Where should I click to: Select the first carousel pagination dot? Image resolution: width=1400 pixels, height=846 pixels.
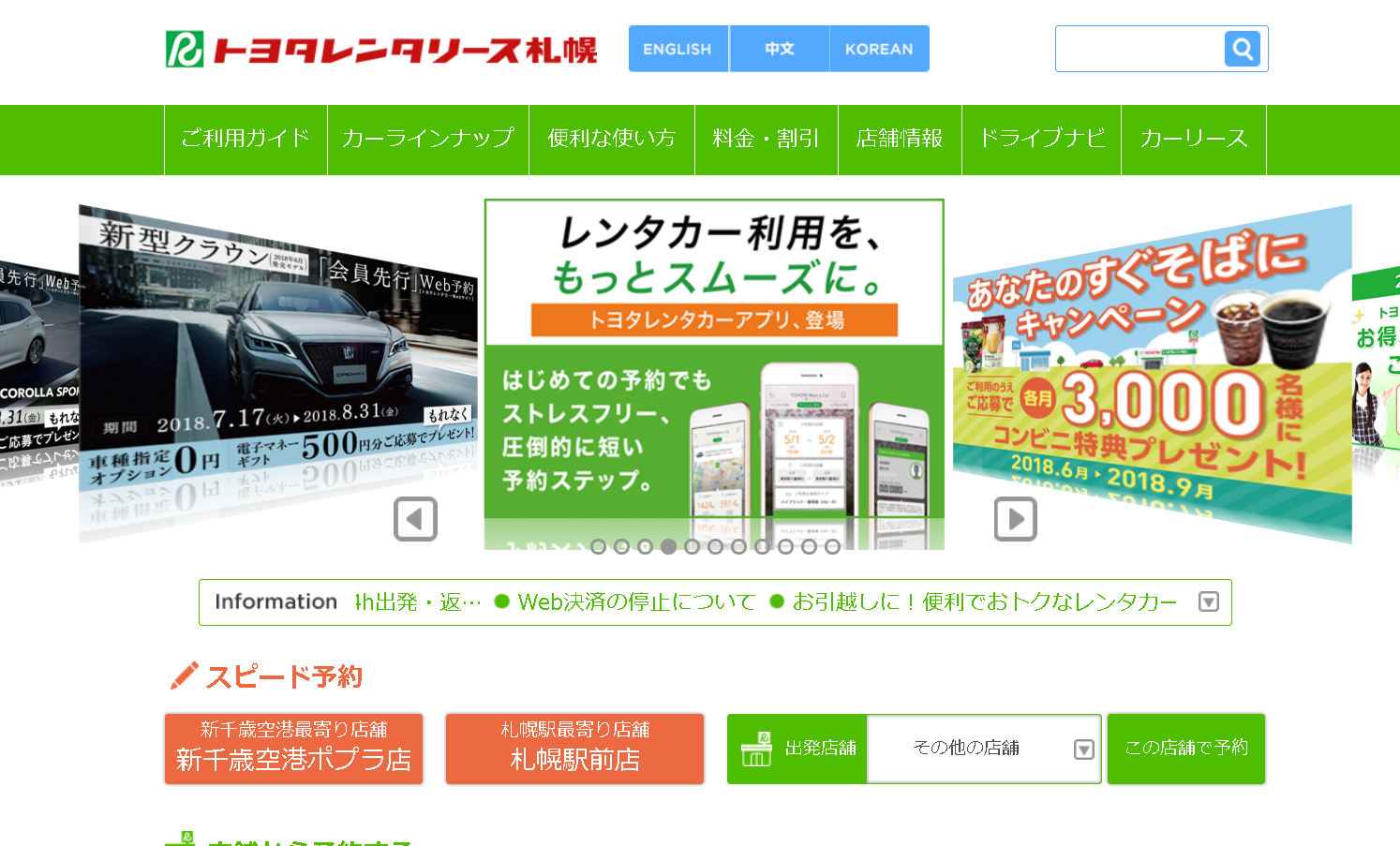(x=598, y=546)
